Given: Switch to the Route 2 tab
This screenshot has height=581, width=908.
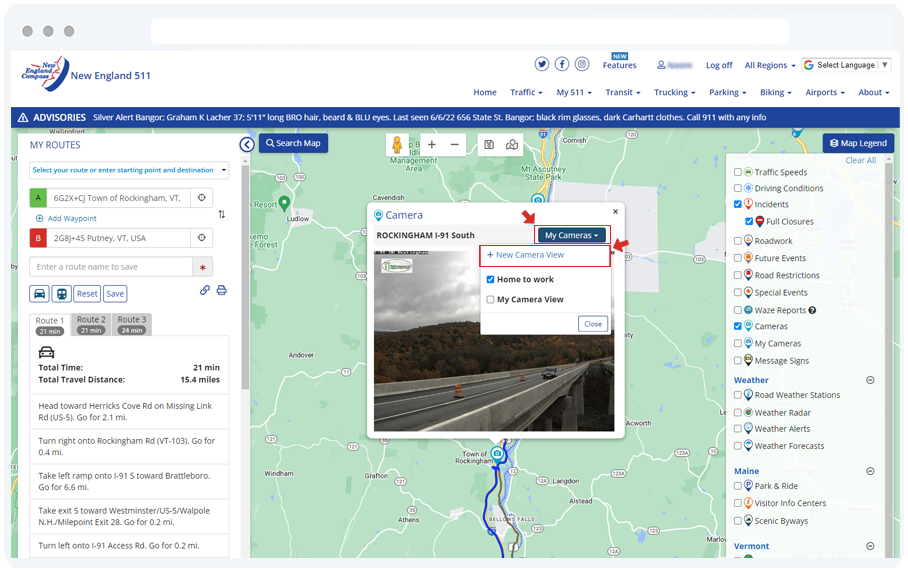Looking at the screenshot, I should 91,324.
